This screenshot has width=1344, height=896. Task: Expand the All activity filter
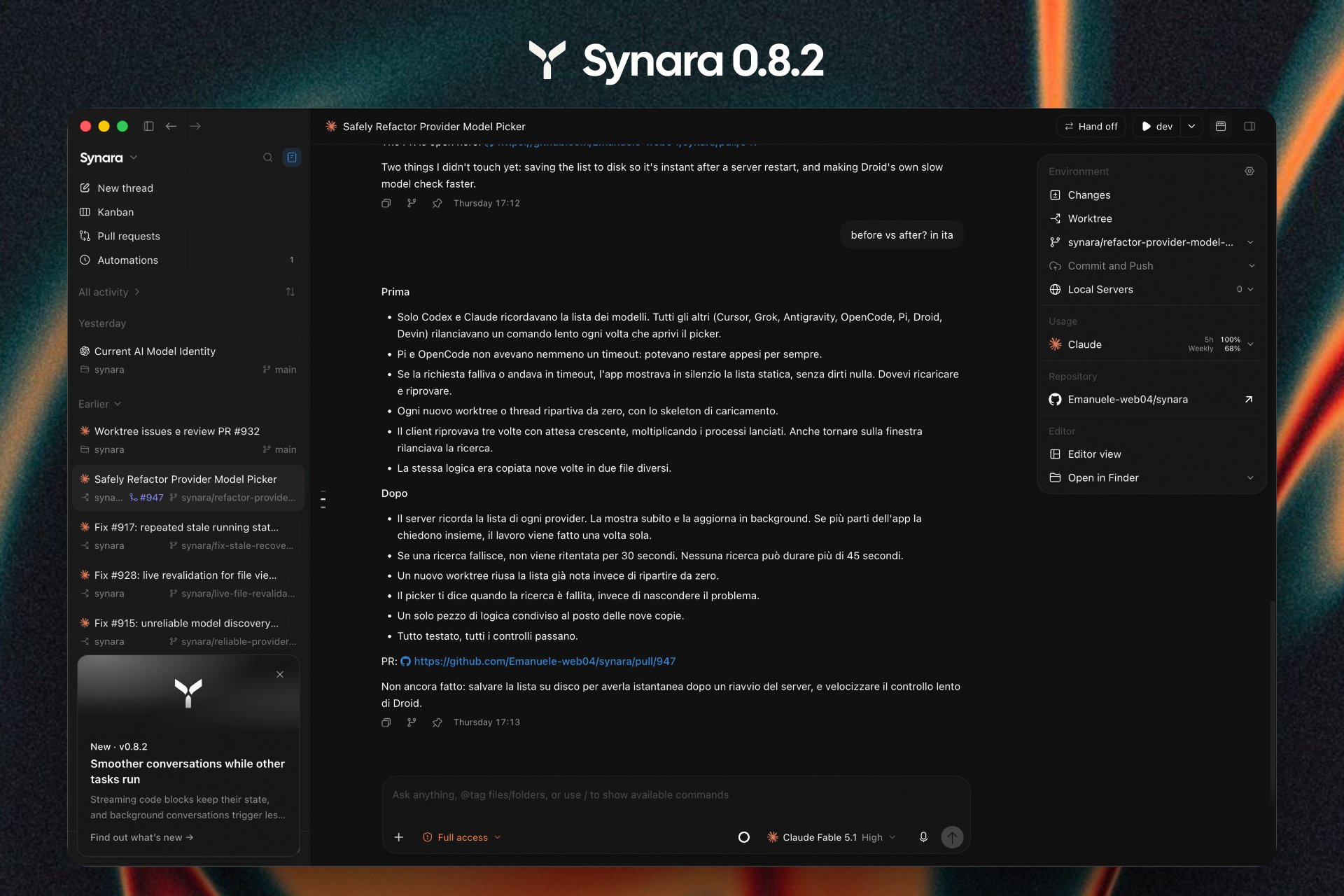(x=109, y=292)
